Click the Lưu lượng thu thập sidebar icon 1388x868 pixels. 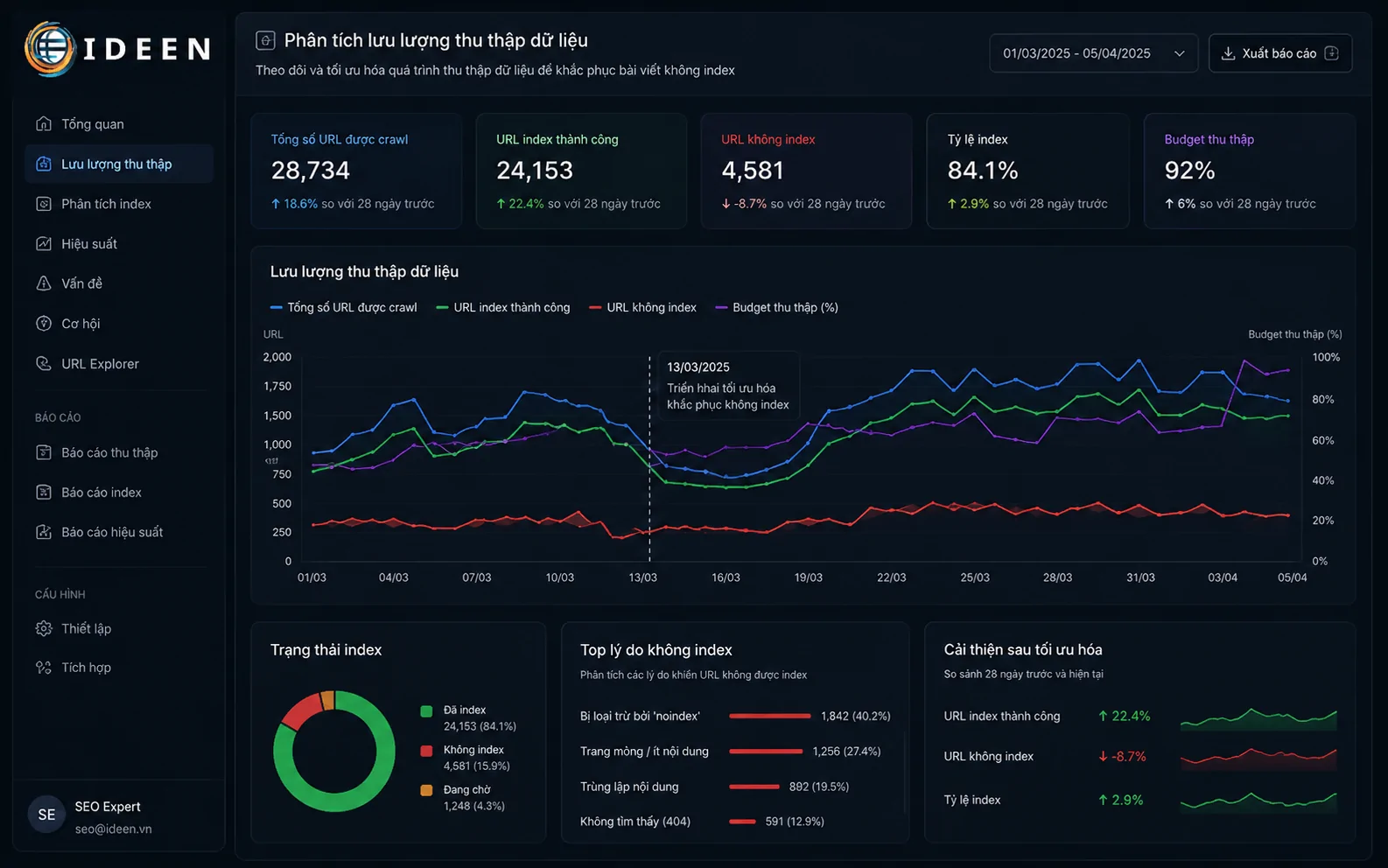pos(44,164)
